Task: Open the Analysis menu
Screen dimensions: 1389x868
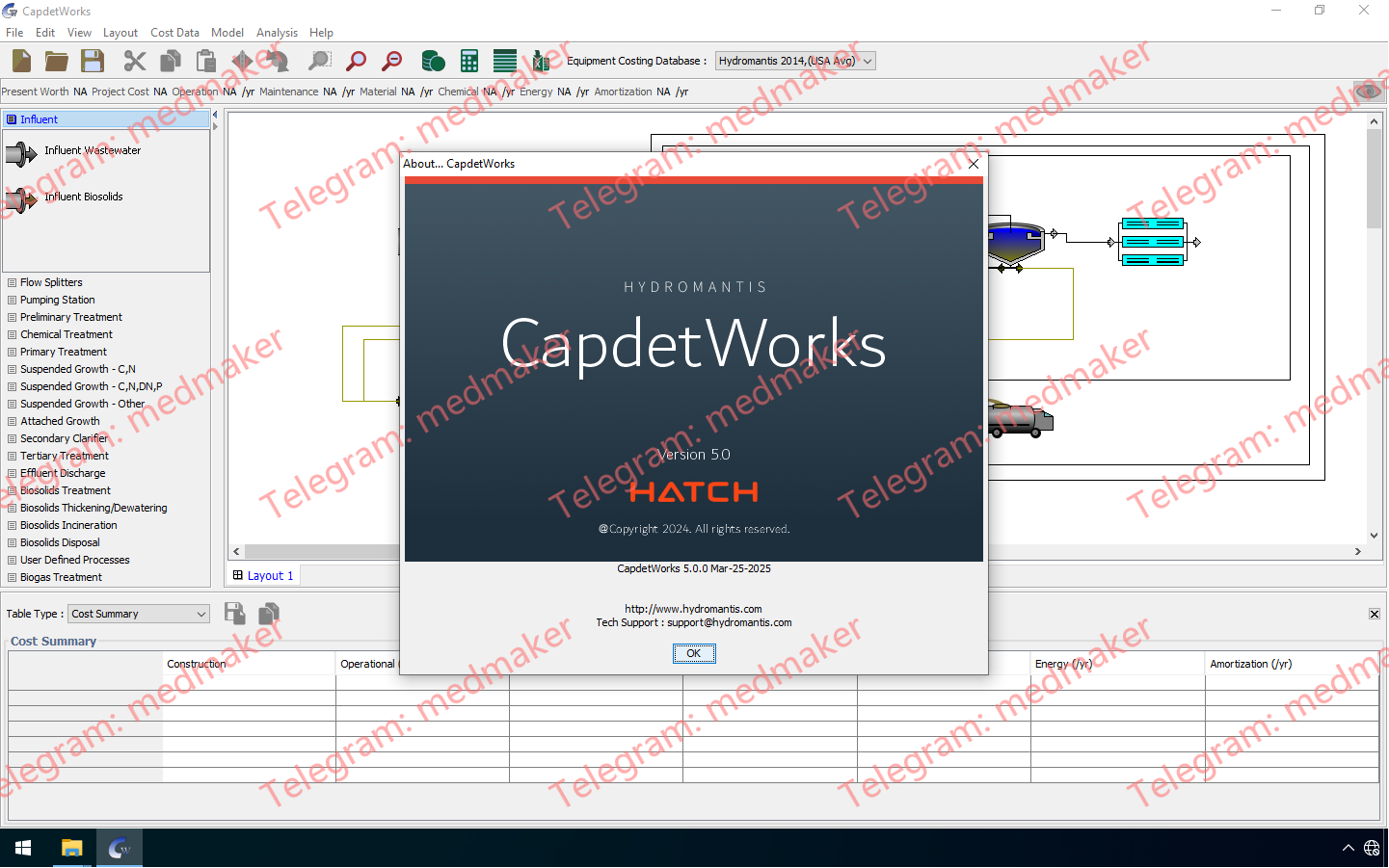Action: [277, 32]
